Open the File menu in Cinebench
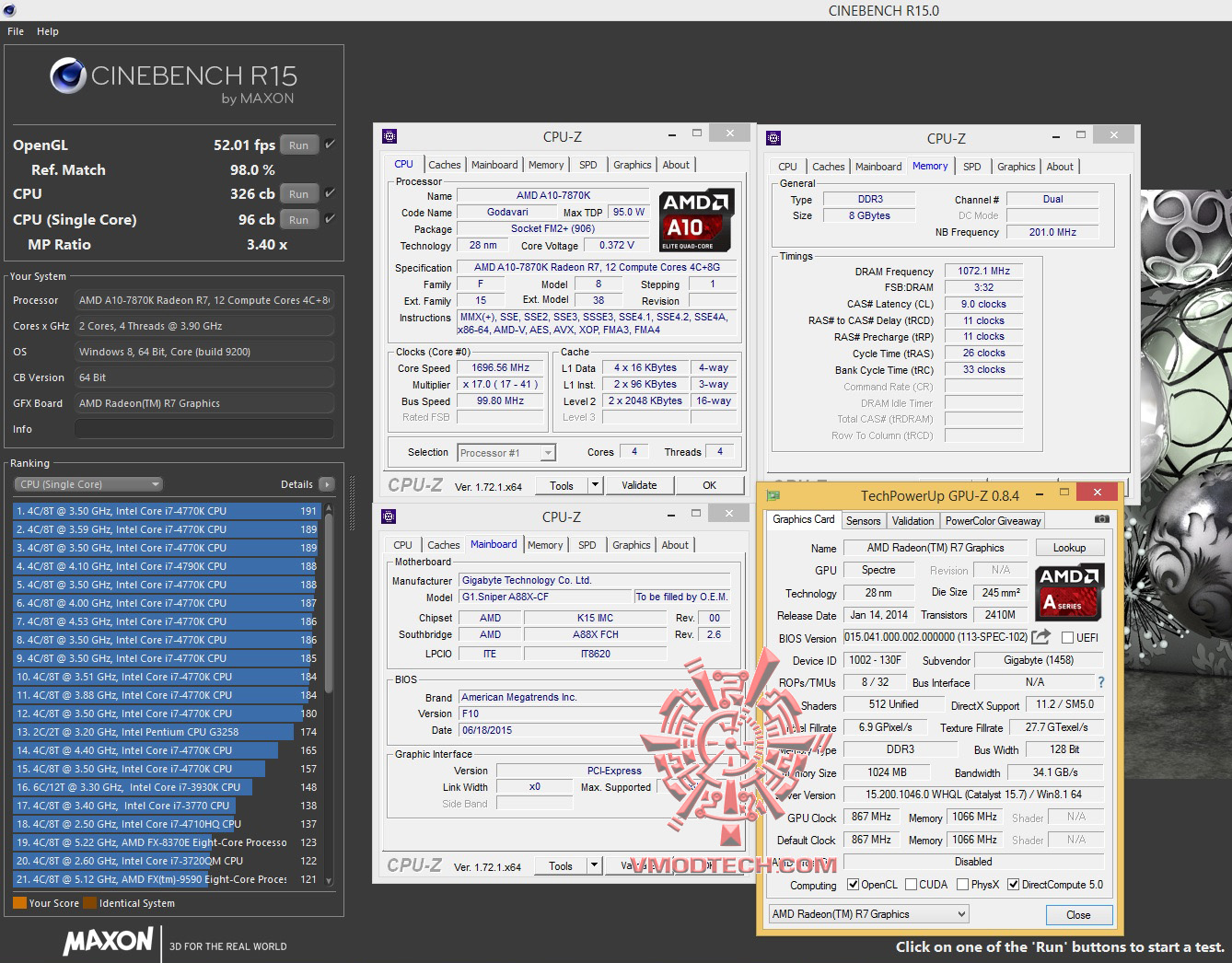1232x963 pixels. 16,31
